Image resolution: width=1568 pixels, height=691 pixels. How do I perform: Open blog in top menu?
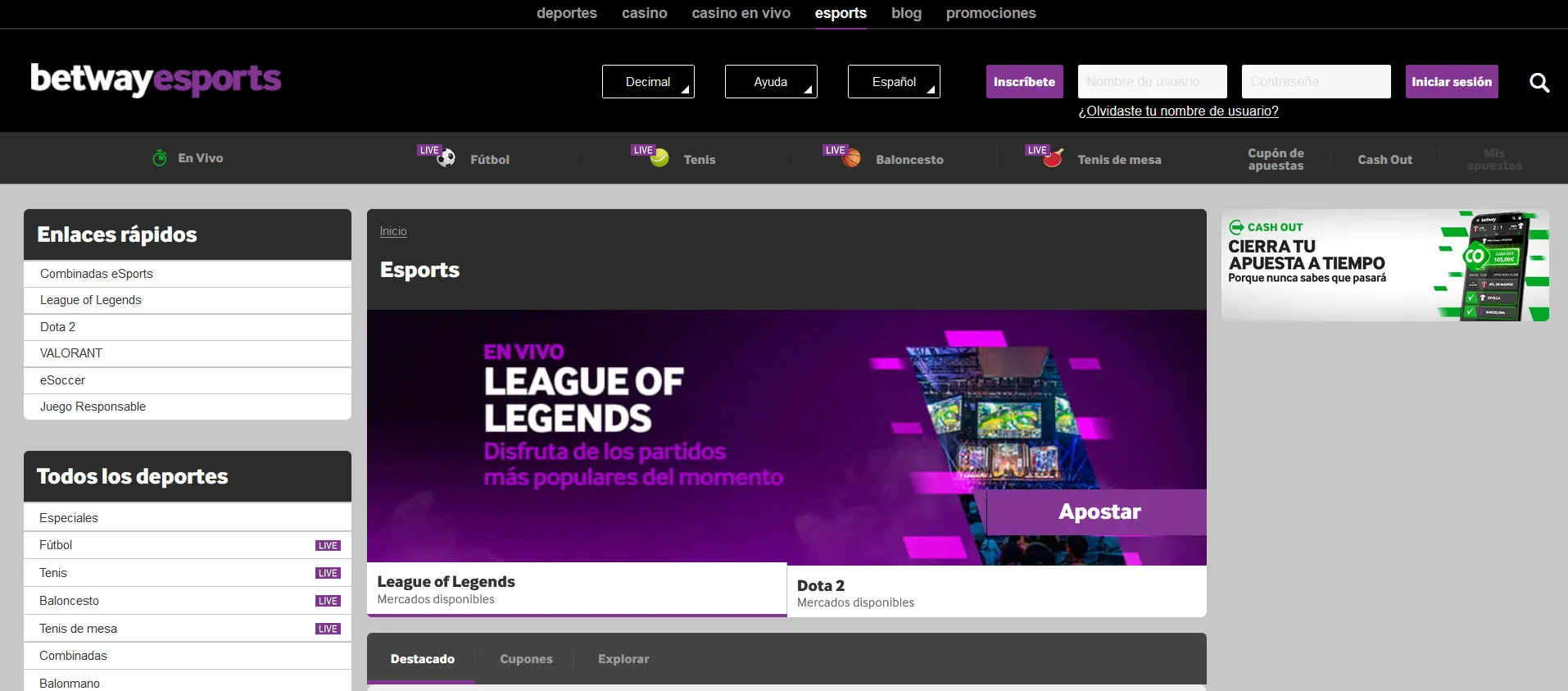point(907,13)
